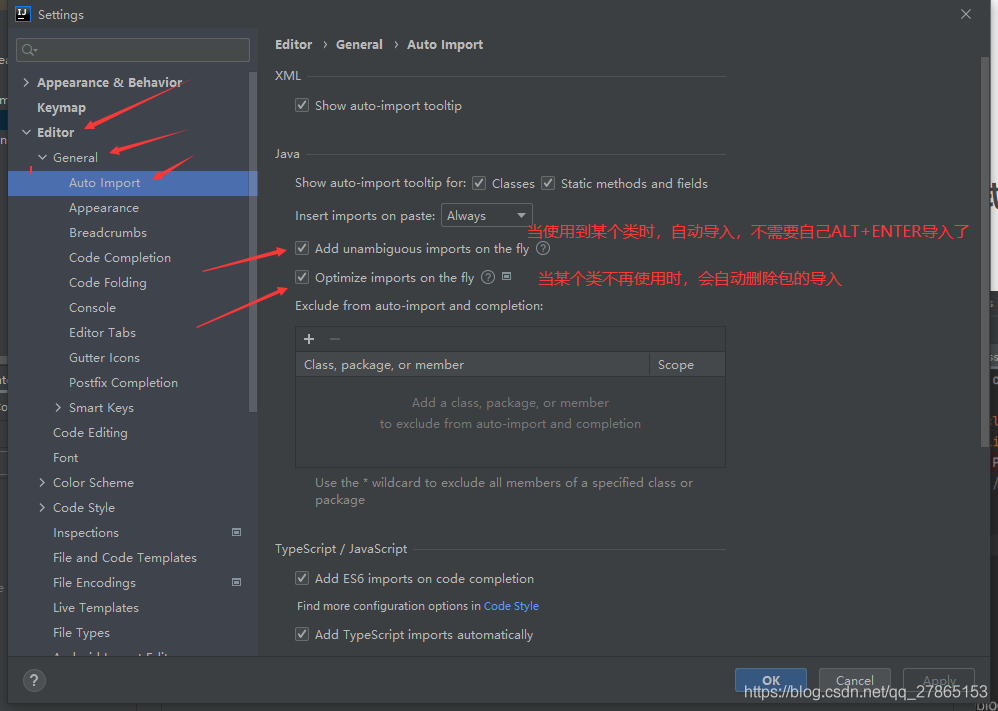This screenshot has width=998, height=711.
Task: Click the project icon next to Inspections
Action: tap(236, 532)
